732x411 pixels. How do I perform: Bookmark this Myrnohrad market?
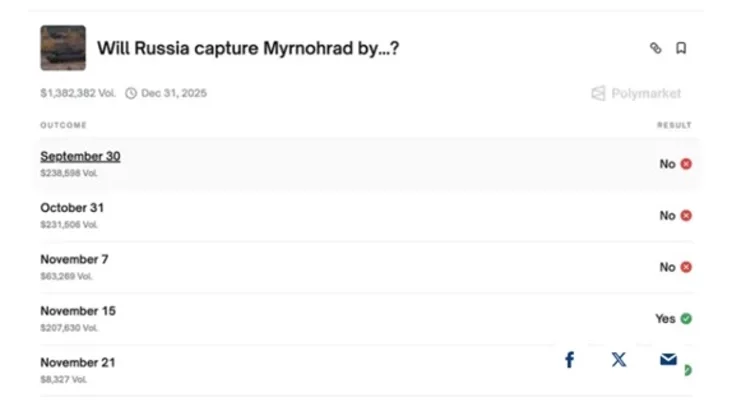(681, 48)
